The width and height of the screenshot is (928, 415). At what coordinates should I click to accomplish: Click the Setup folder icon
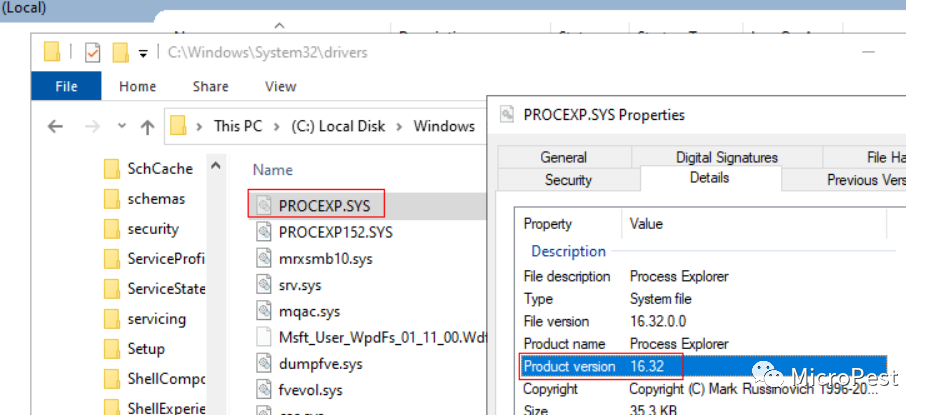pyautogui.click(x=112, y=349)
